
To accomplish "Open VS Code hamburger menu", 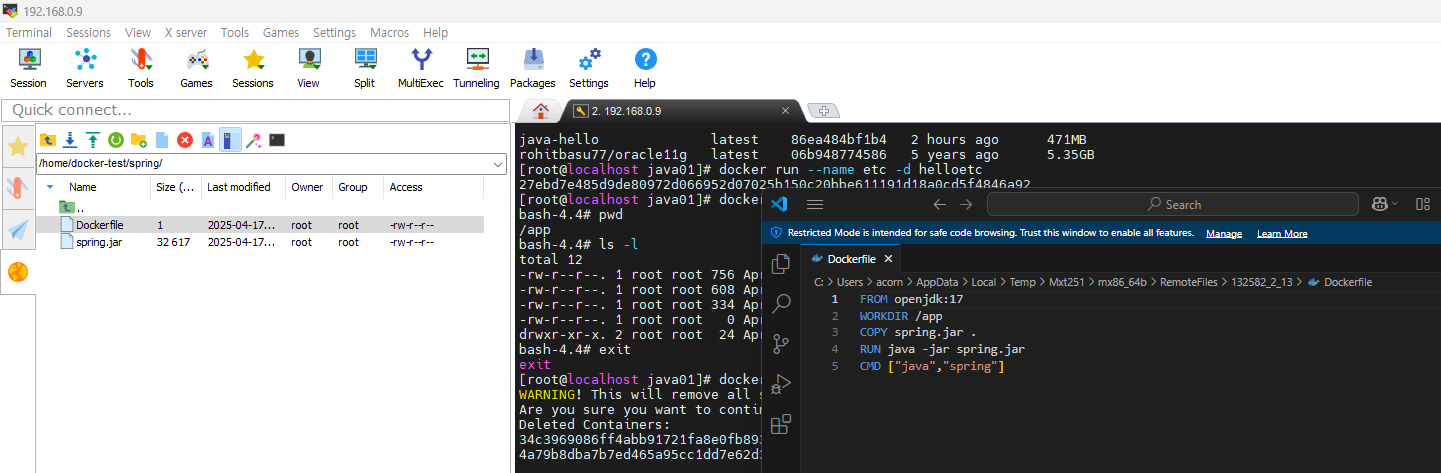I will tap(815, 204).
